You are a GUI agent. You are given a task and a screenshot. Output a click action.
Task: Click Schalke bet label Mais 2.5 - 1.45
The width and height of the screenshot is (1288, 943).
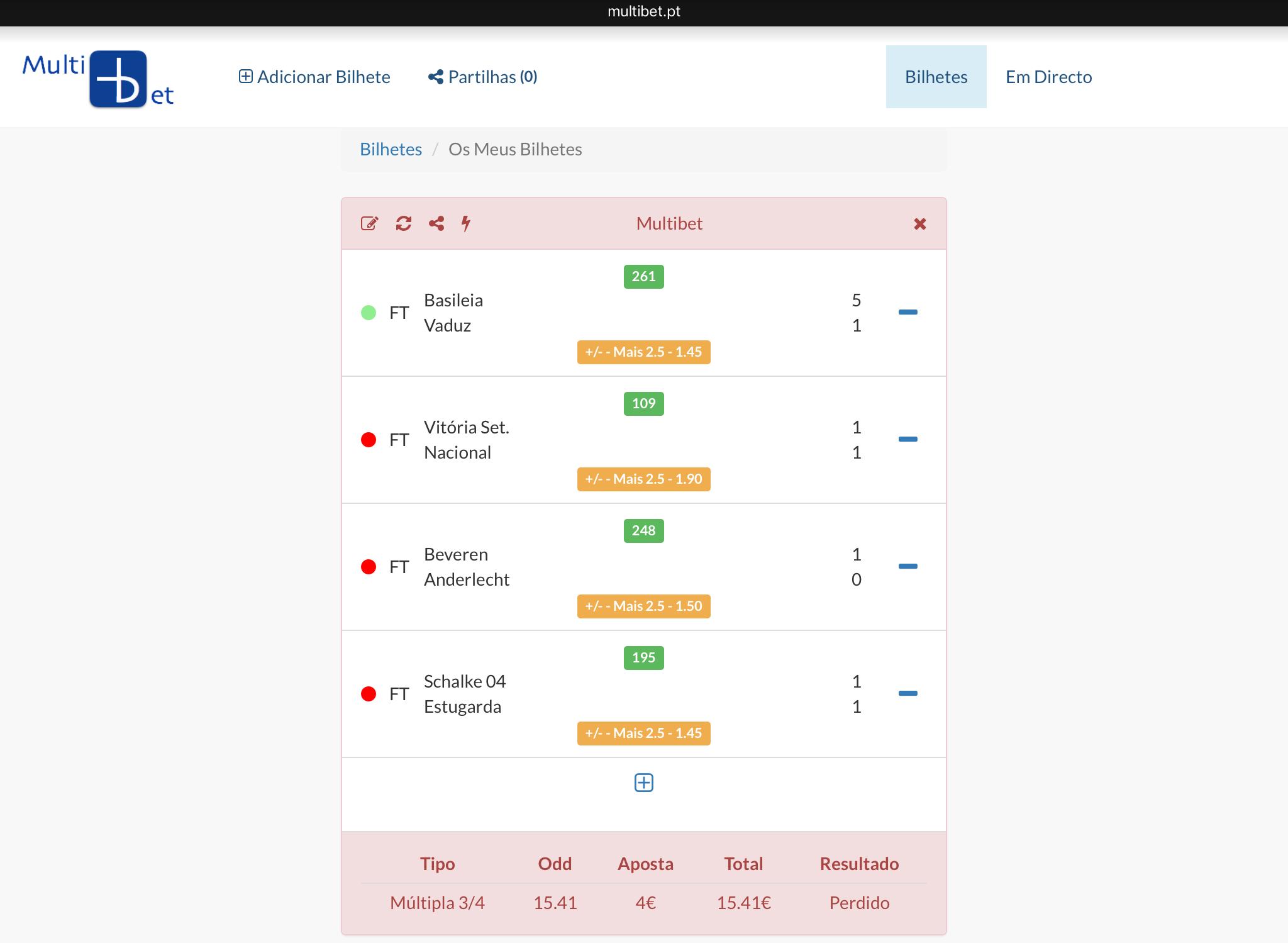coord(643,734)
